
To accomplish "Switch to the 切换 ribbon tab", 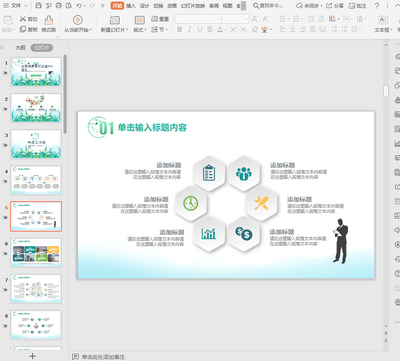I will pos(158,6).
